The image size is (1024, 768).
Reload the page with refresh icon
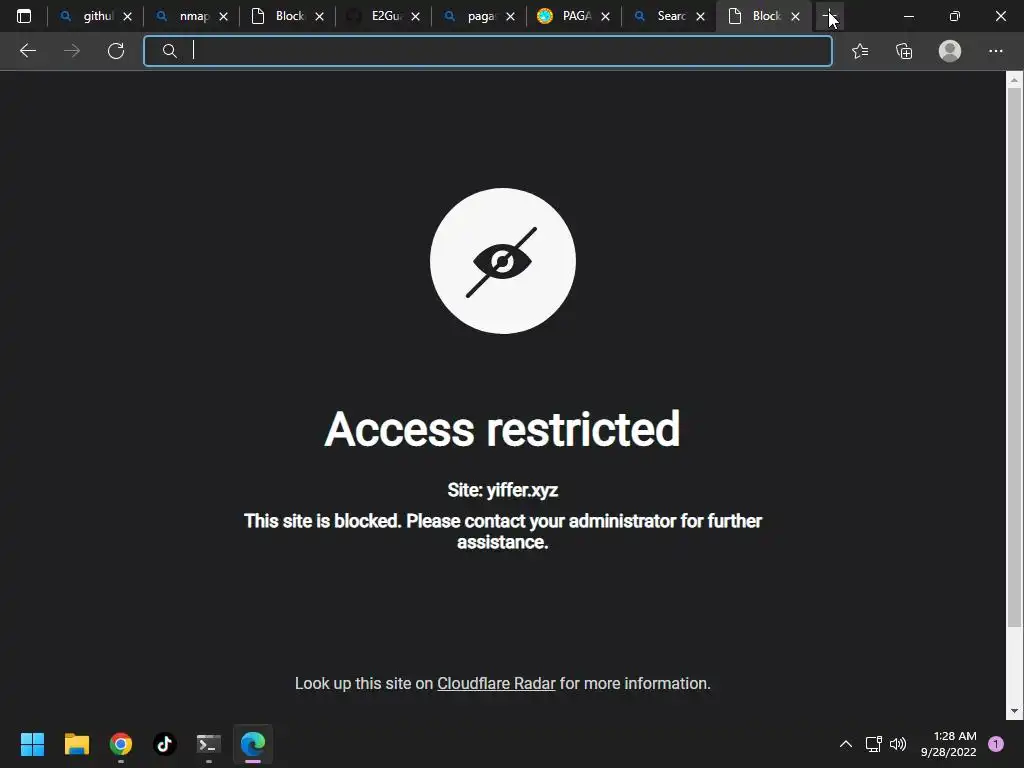tap(116, 51)
